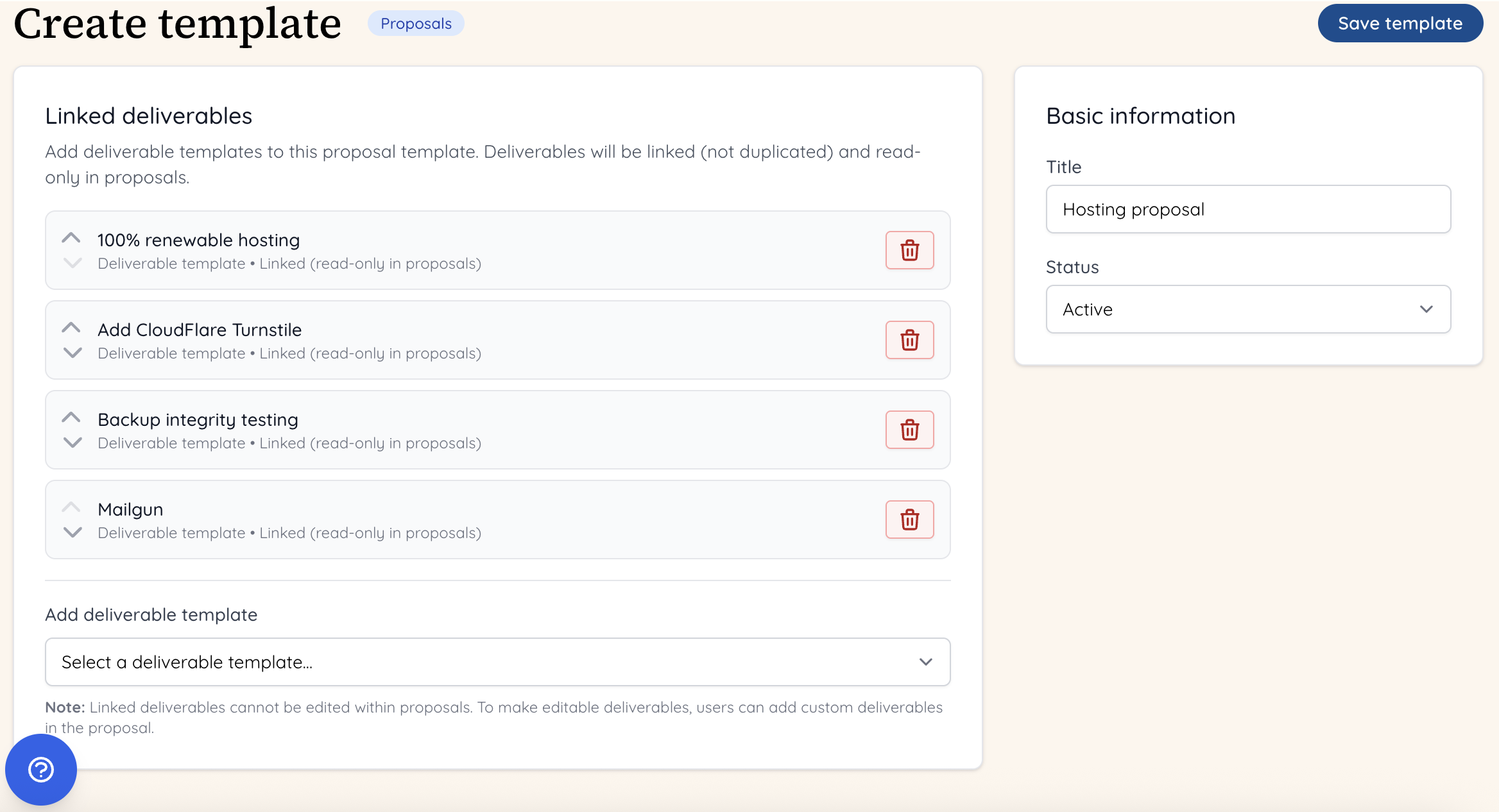1499x812 pixels.
Task: Move Mailgun deliverable down
Action: click(x=73, y=532)
